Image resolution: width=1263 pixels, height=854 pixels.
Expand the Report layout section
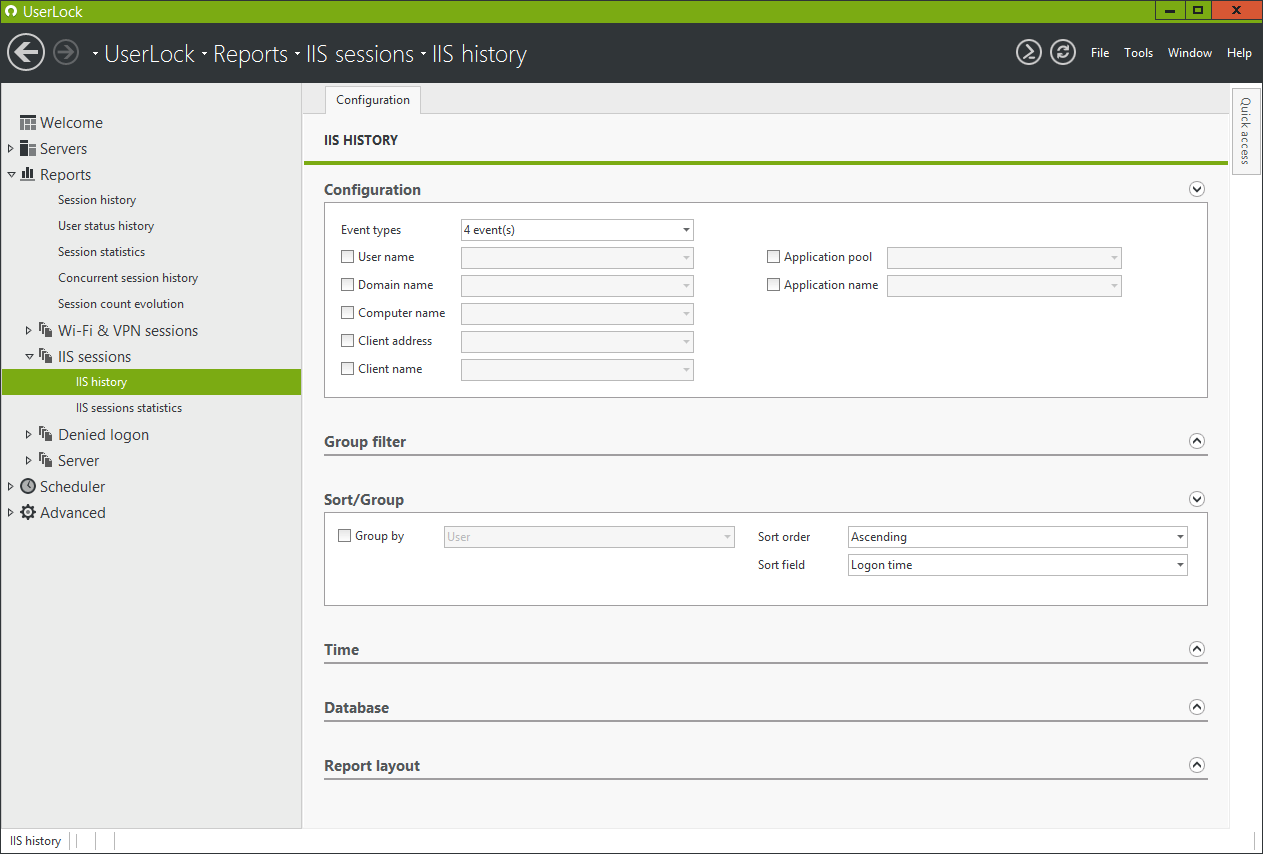click(1197, 765)
